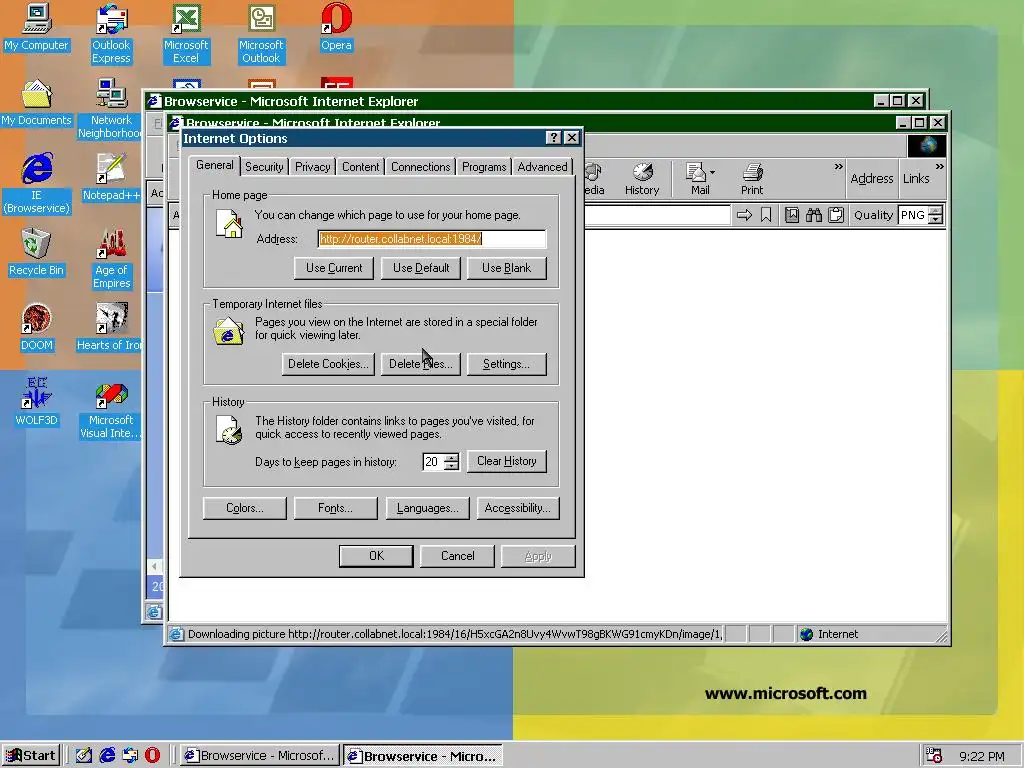Click the task scheduler tray icon
The height and width of the screenshot is (768, 1024).
click(934, 756)
